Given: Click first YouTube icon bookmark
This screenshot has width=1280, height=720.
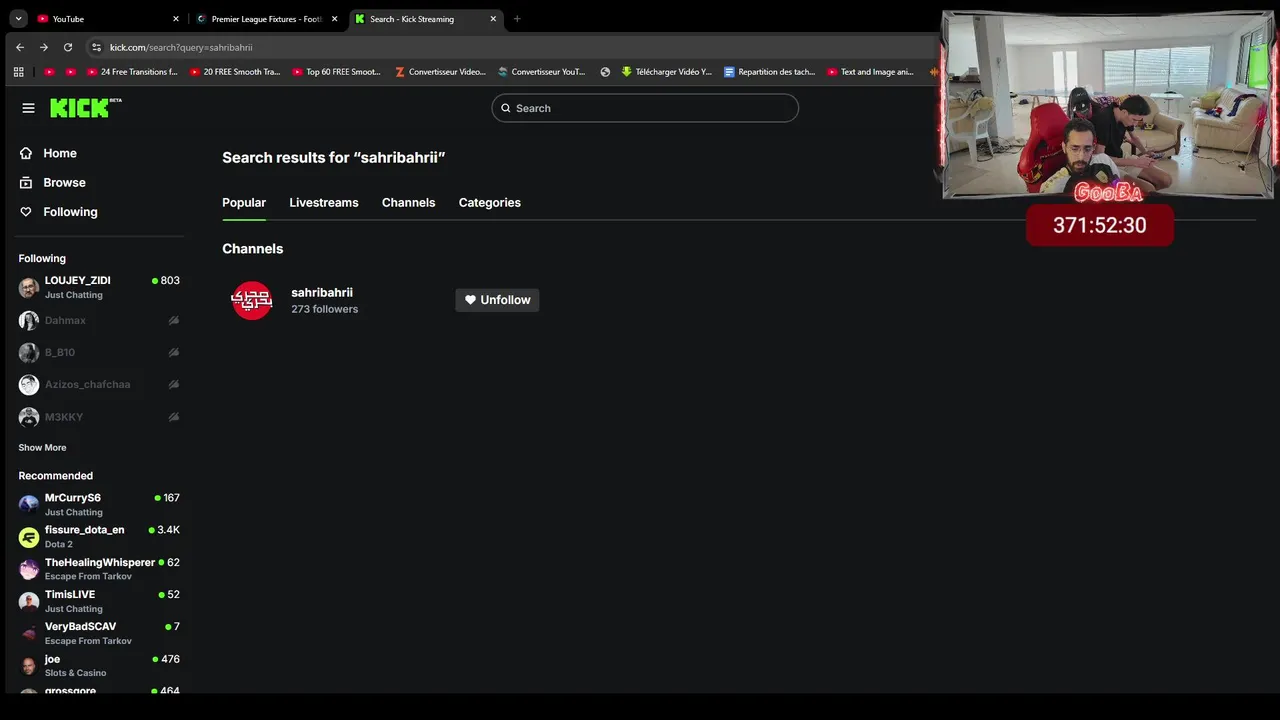Looking at the screenshot, I should [50, 72].
